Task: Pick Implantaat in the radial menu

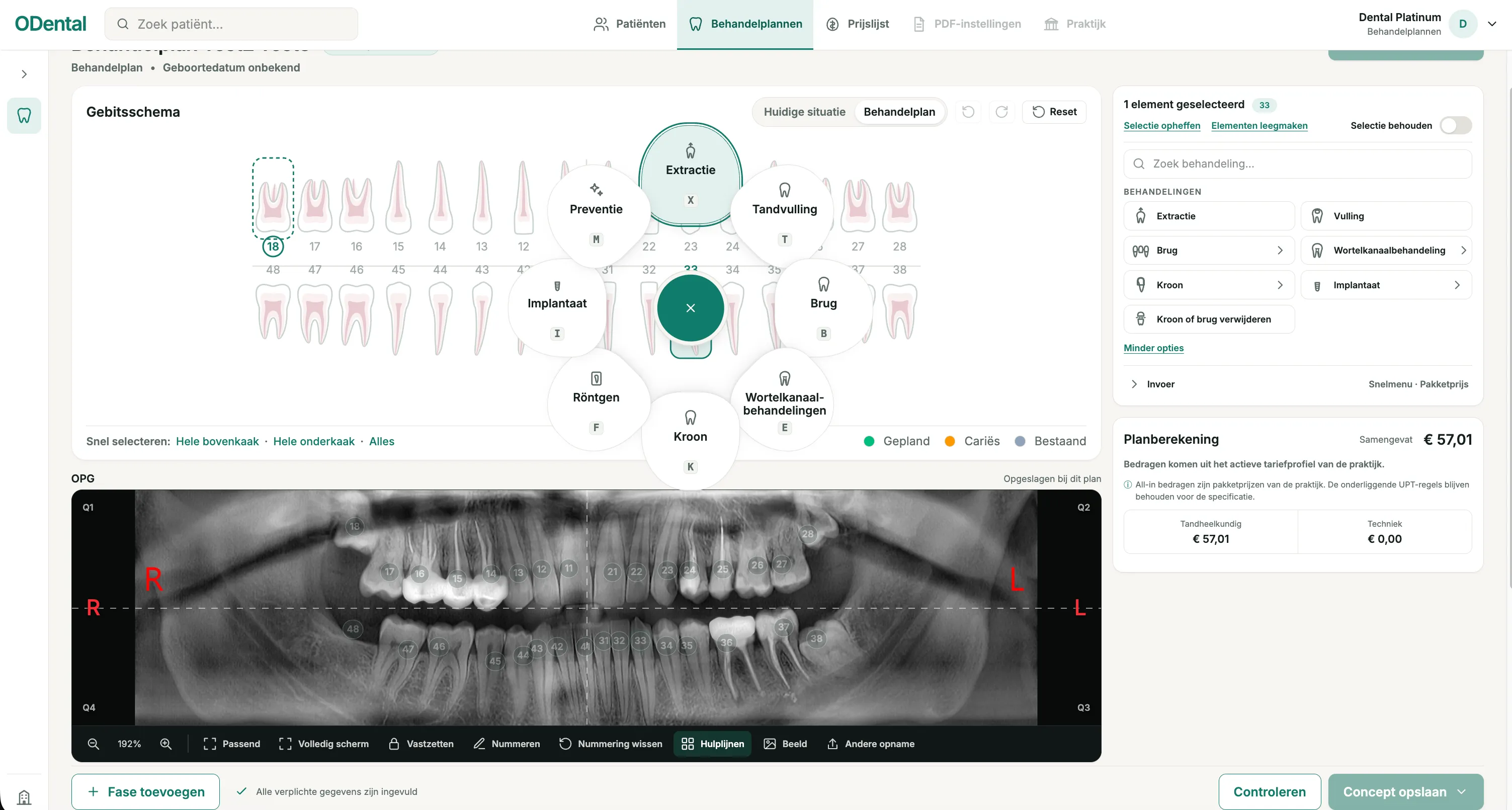Action: (557, 307)
